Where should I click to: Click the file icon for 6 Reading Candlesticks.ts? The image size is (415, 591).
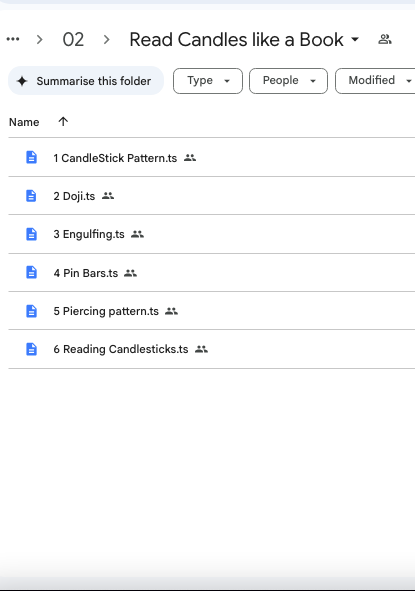point(31,349)
